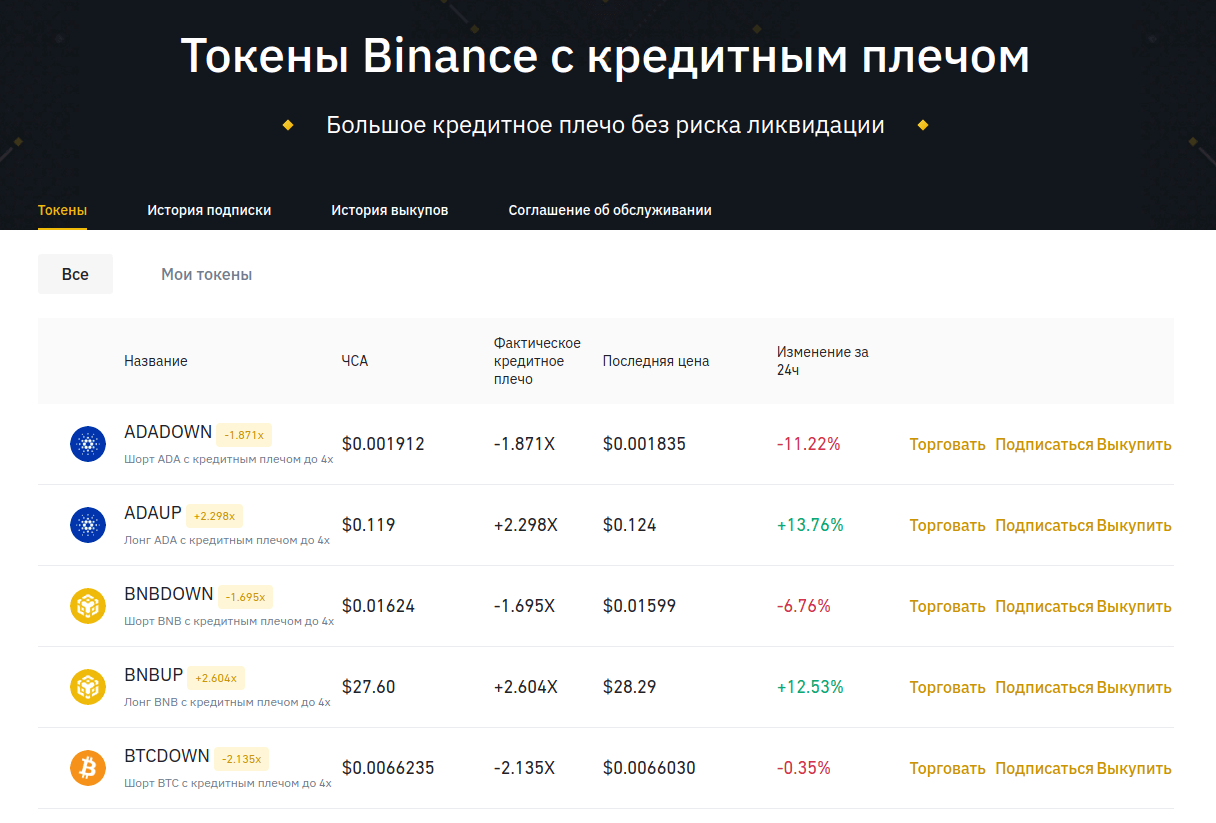Switch to История выкупов tab
The width and height of the screenshot is (1216, 823).
click(390, 210)
